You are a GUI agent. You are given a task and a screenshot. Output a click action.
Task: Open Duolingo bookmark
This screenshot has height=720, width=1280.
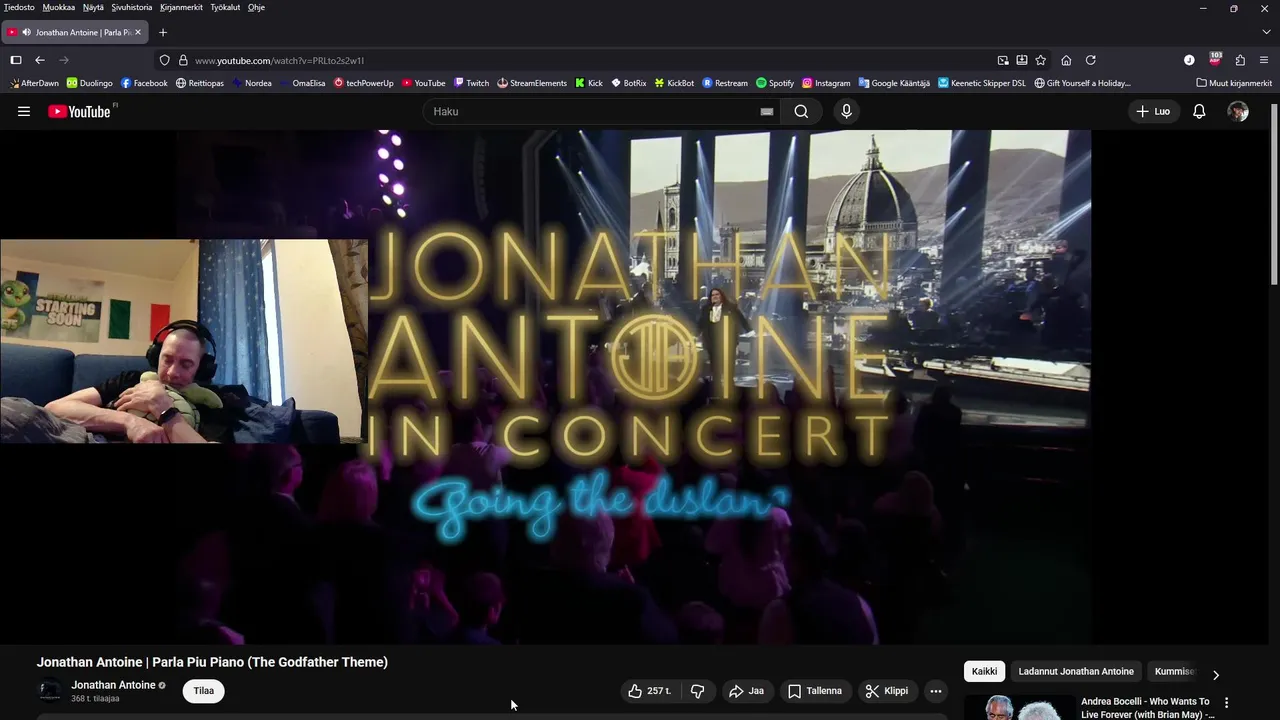[89, 83]
